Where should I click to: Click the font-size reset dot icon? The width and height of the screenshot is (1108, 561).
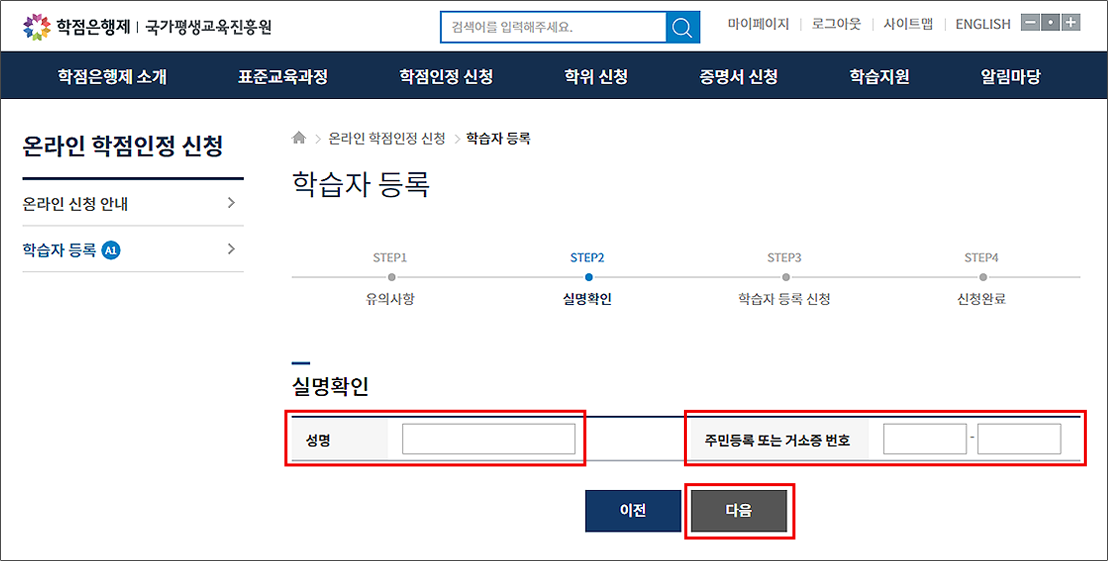[x=1050, y=23]
